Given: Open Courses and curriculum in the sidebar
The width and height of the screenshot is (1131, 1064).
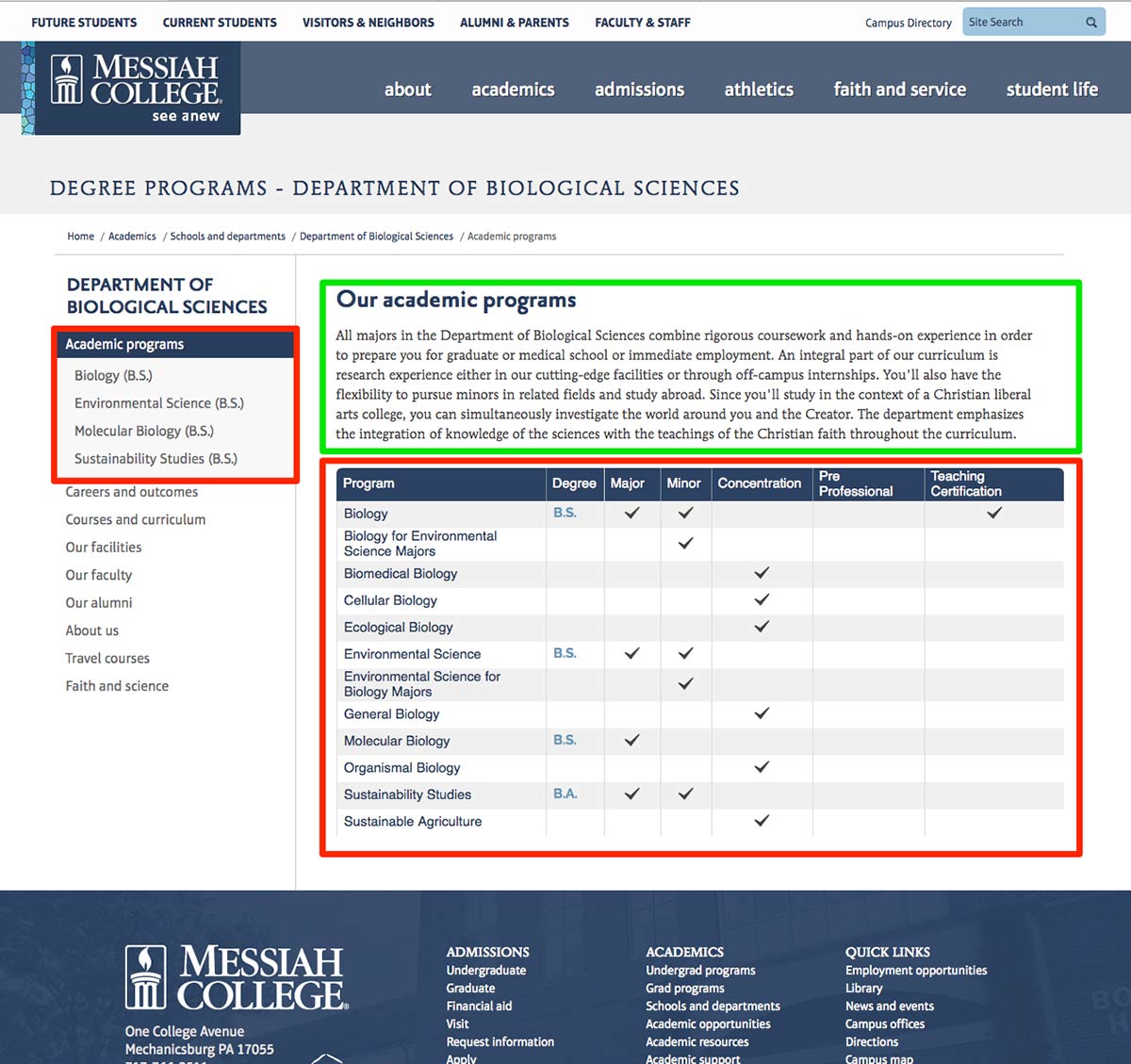Looking at the screenshot, I should point(136,519).
